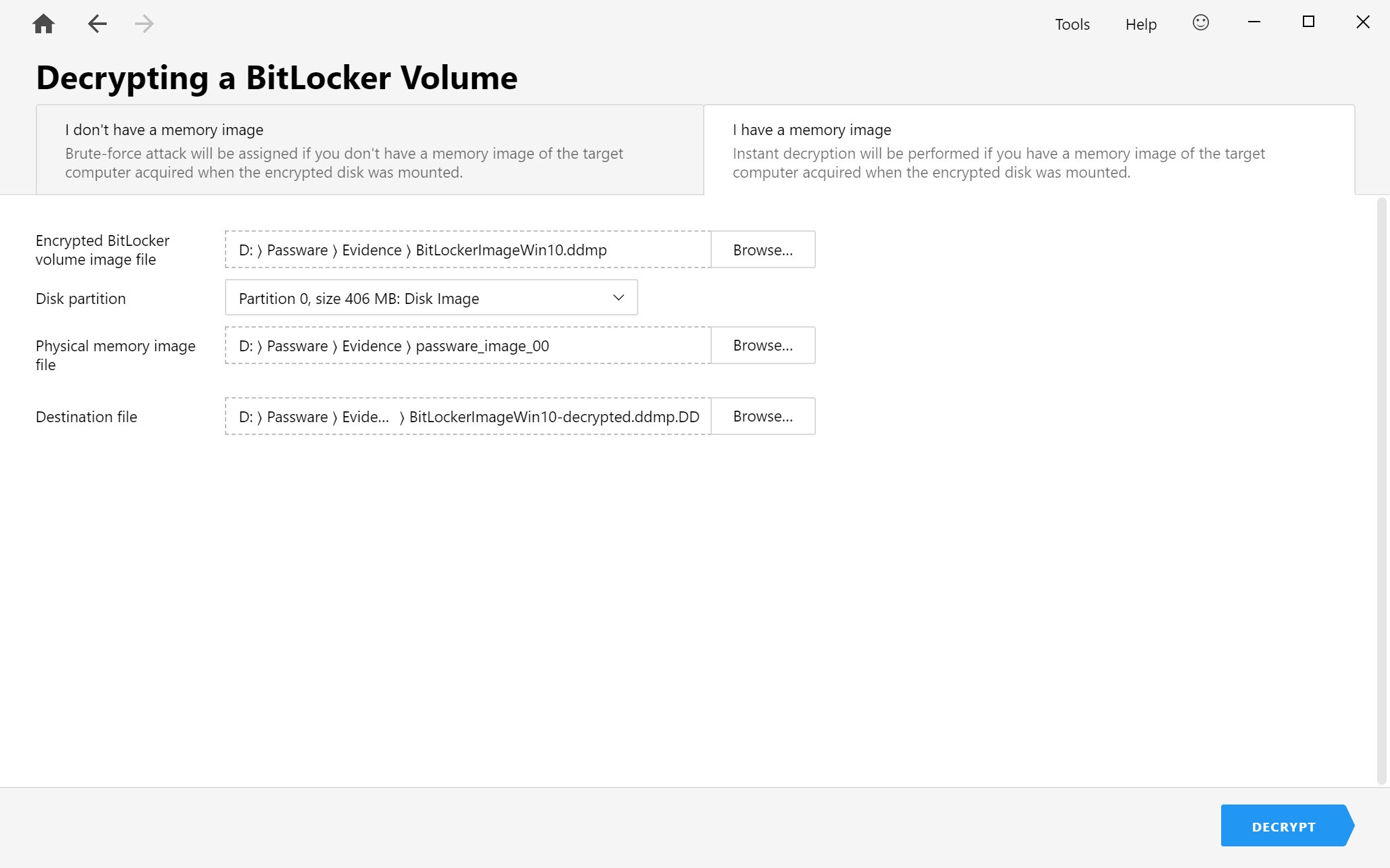
Task: Browse for the destination file
Action: click(763, 416)
